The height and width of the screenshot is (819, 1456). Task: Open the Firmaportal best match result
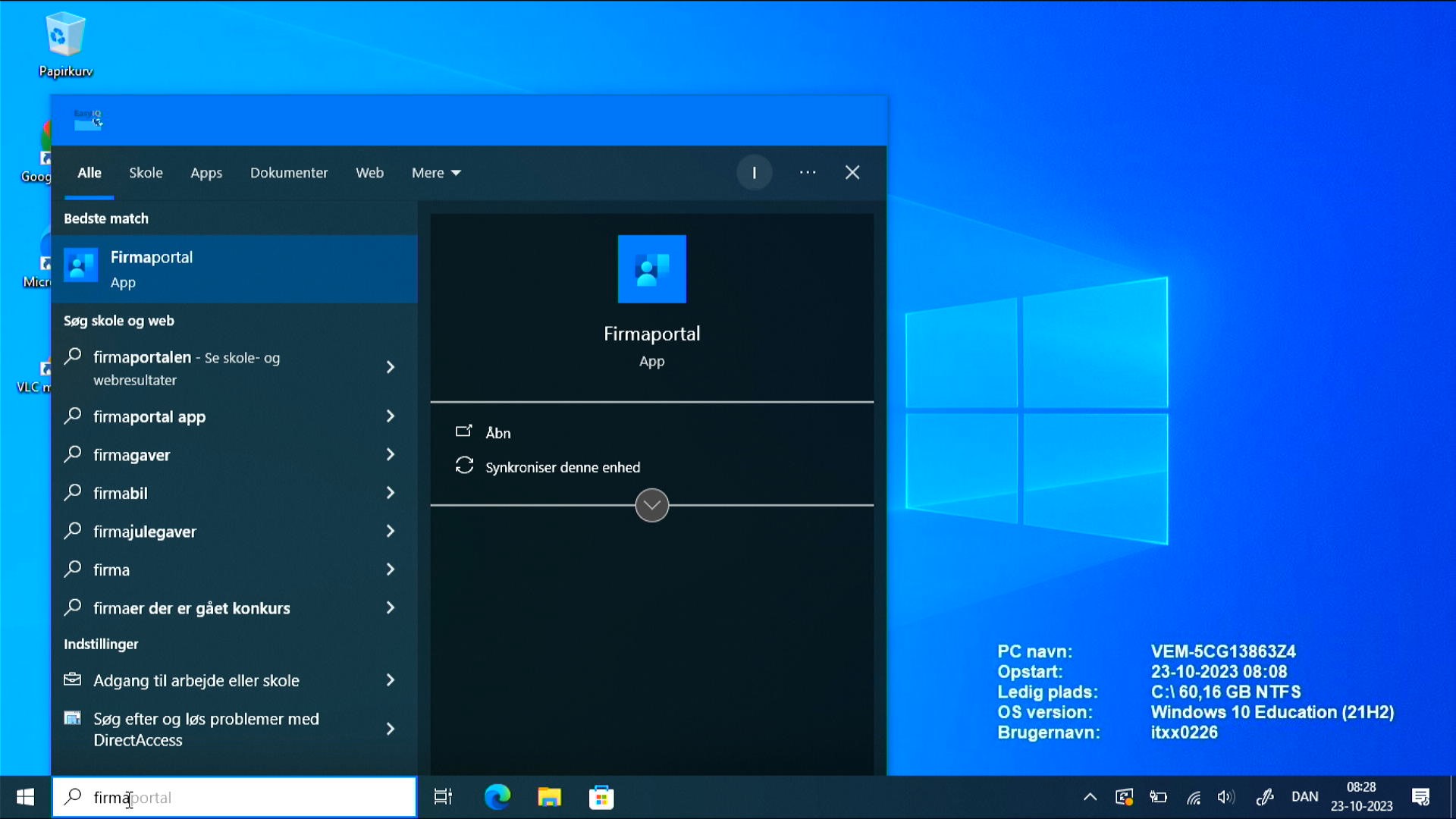(234, 268)
